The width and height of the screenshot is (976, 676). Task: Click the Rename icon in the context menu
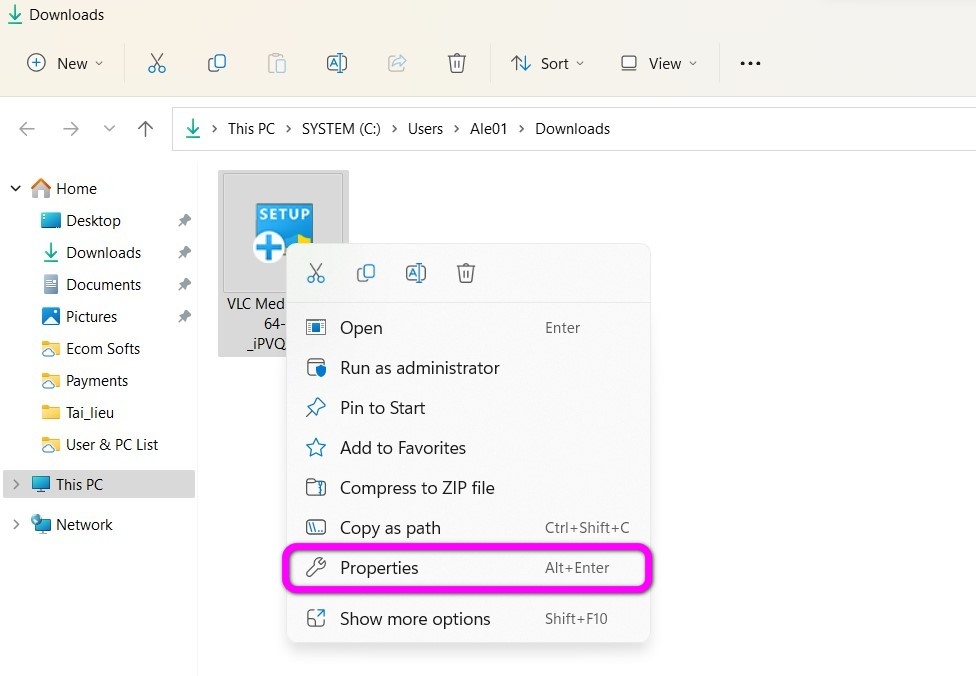pos(416,272)
